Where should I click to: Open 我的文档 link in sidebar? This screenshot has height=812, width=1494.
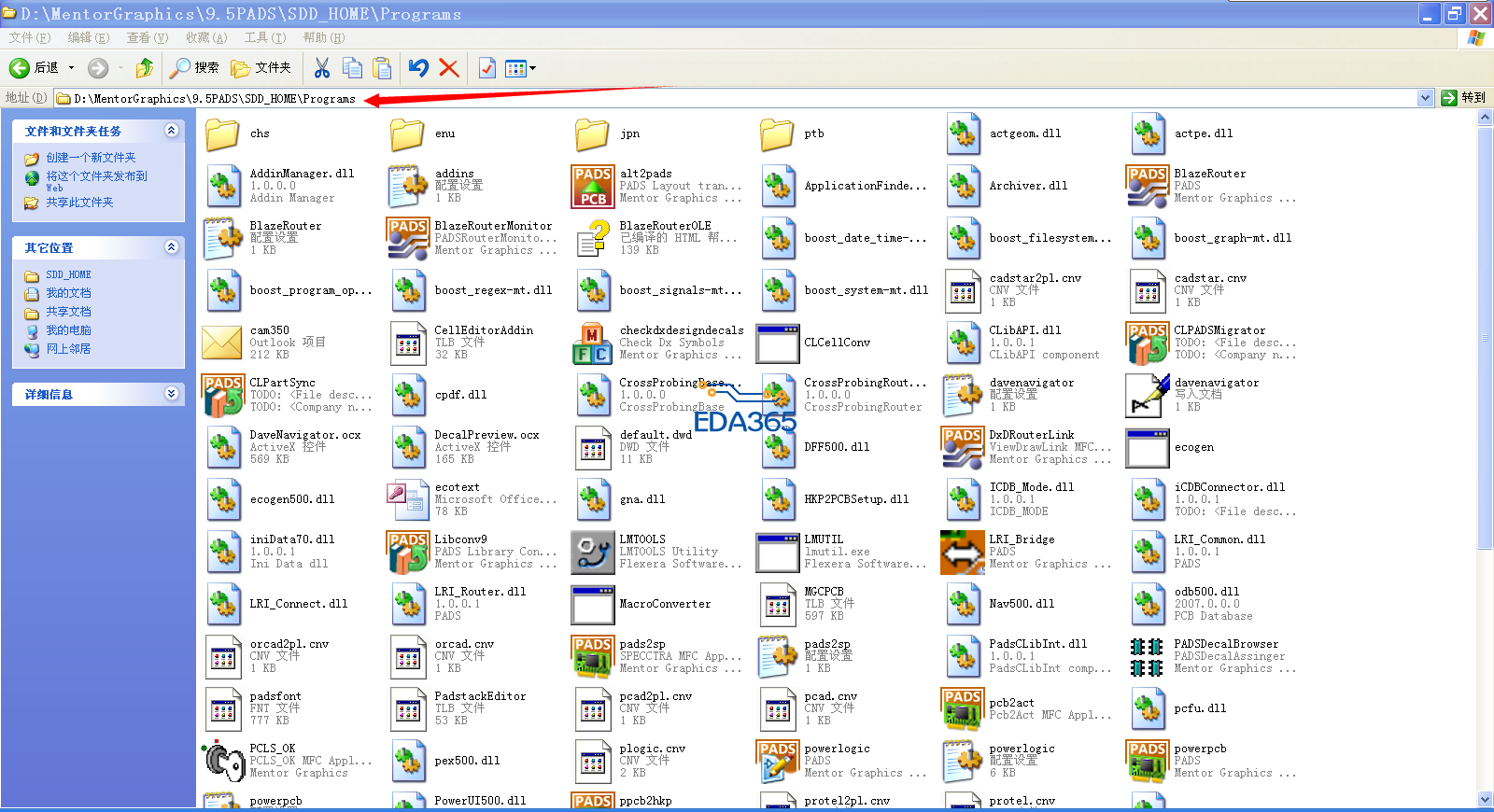(x=69, y=293)
